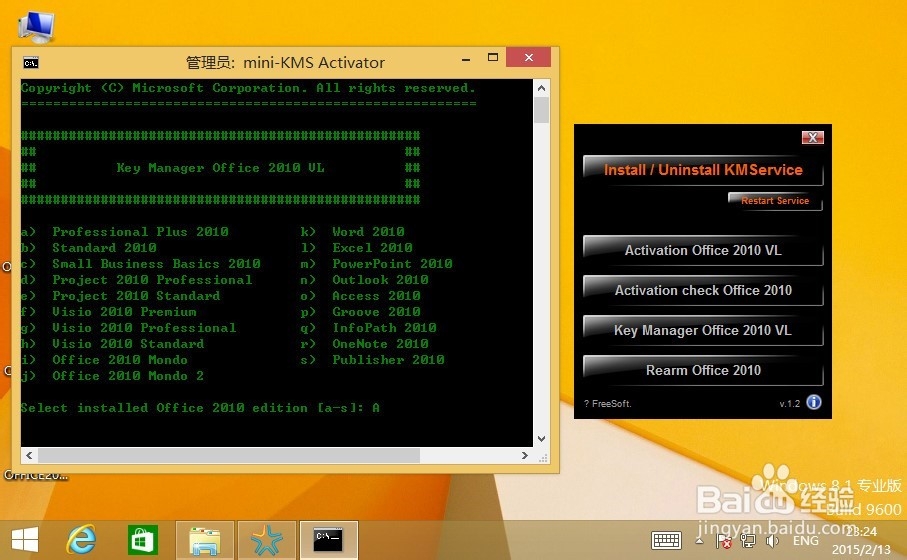
Task: Click "Visio 2010 Standard" text
Action: [x=128, y=344]
